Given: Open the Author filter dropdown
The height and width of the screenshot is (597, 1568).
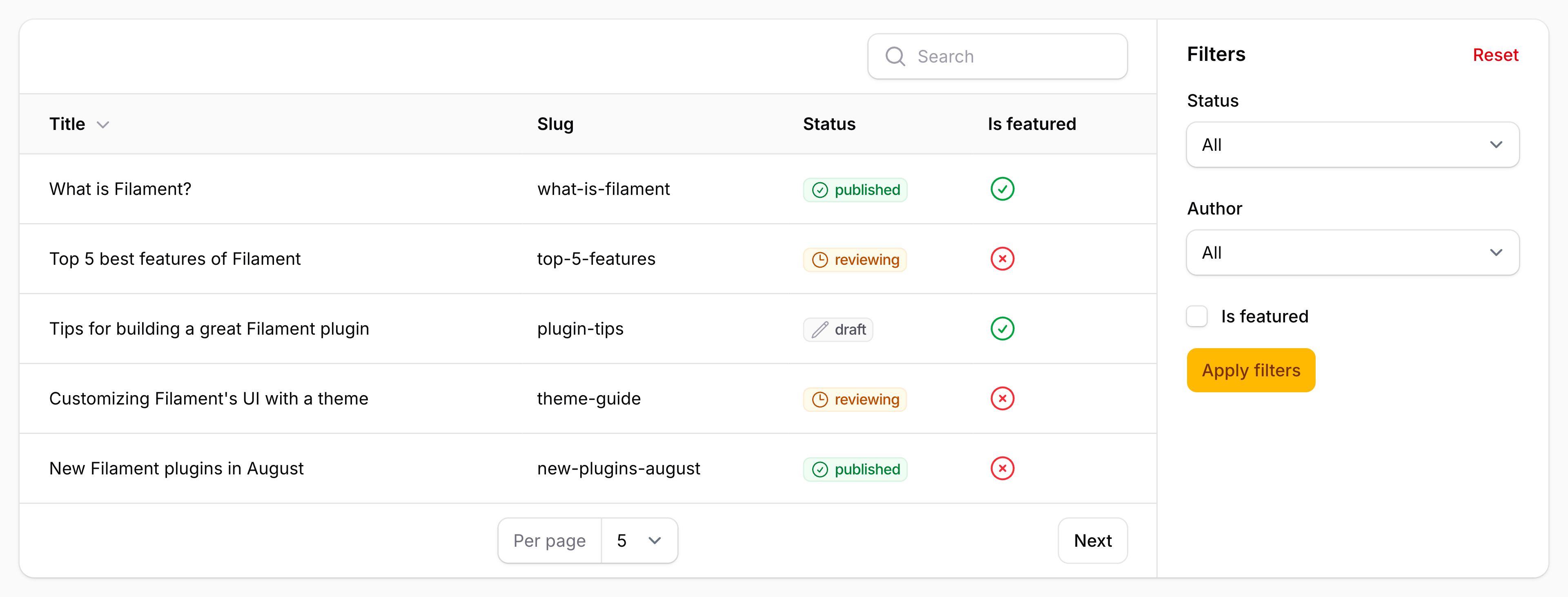Looking at the screenshot, I should (1352, 252).
